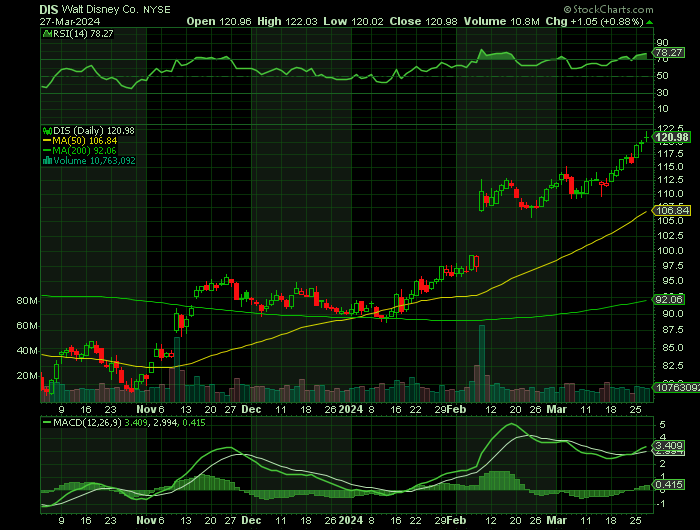This screenshot has width=700, height=530.
Task: Click the Dec label on the MACD date axis
Action: click(251, 520)
